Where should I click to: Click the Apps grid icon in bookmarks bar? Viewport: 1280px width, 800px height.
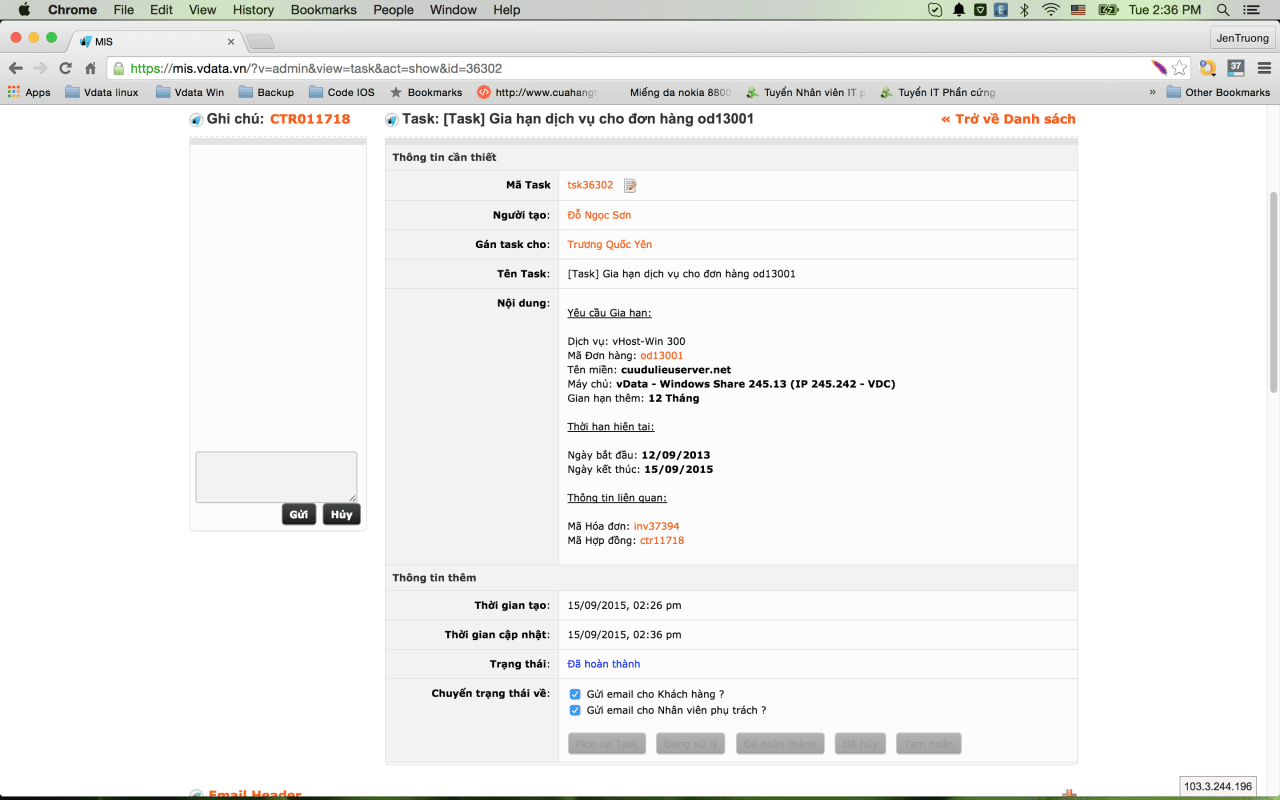[x=14, y=92]
